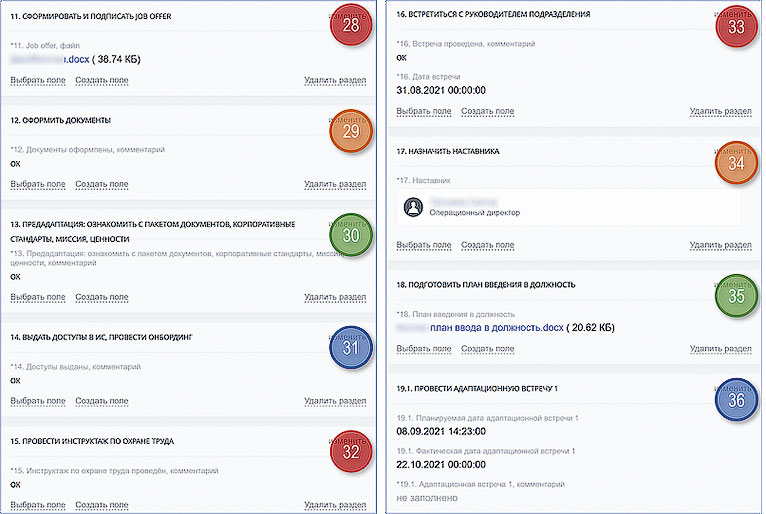Viewport: 766px width, 514px height.
Task: Click 'Выбрать поле' in section 12 Оформить документы
Action: pos(38,184)
